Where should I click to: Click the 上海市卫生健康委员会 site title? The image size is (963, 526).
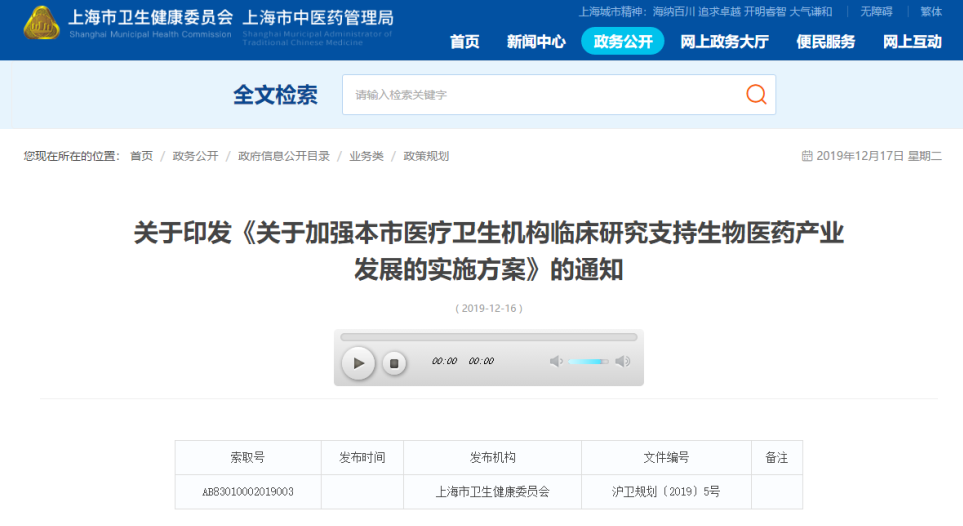pyautogui.click(x=150, y=17)
